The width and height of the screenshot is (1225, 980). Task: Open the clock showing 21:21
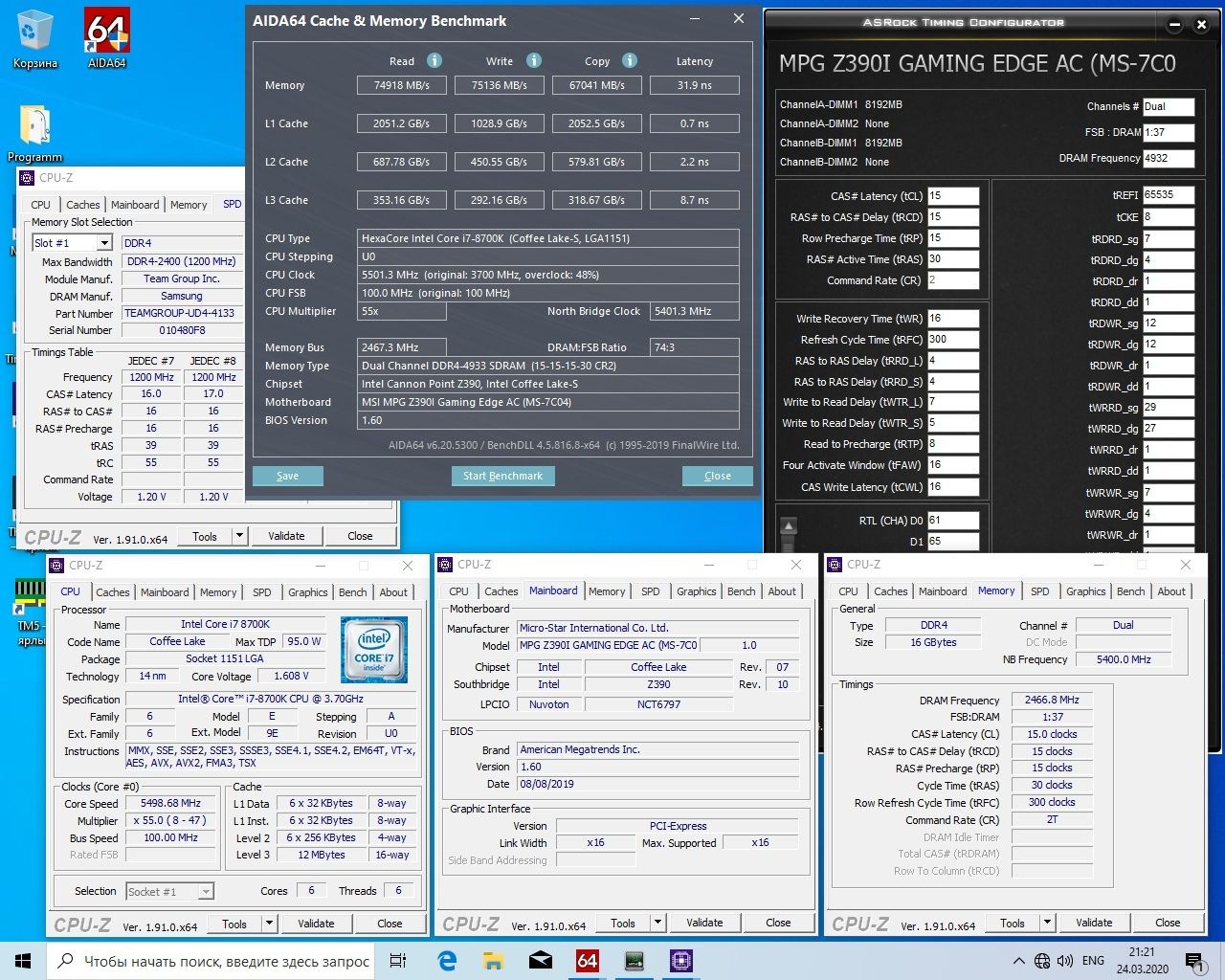pyautogui.click(x=1142, y=961)
